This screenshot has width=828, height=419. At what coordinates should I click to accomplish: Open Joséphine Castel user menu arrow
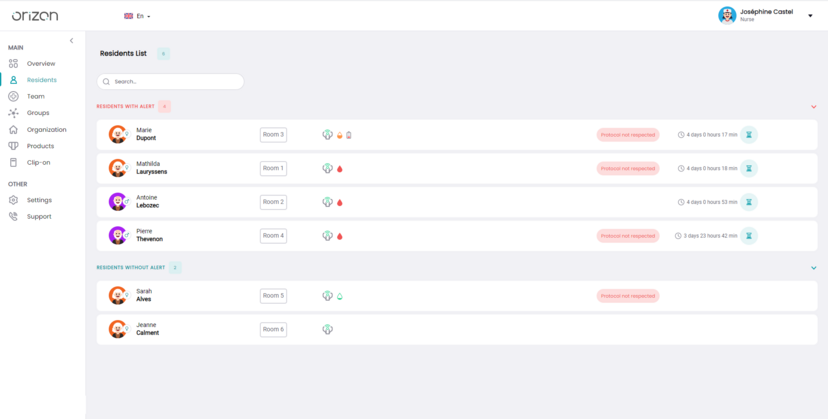(x=810, y=16)
